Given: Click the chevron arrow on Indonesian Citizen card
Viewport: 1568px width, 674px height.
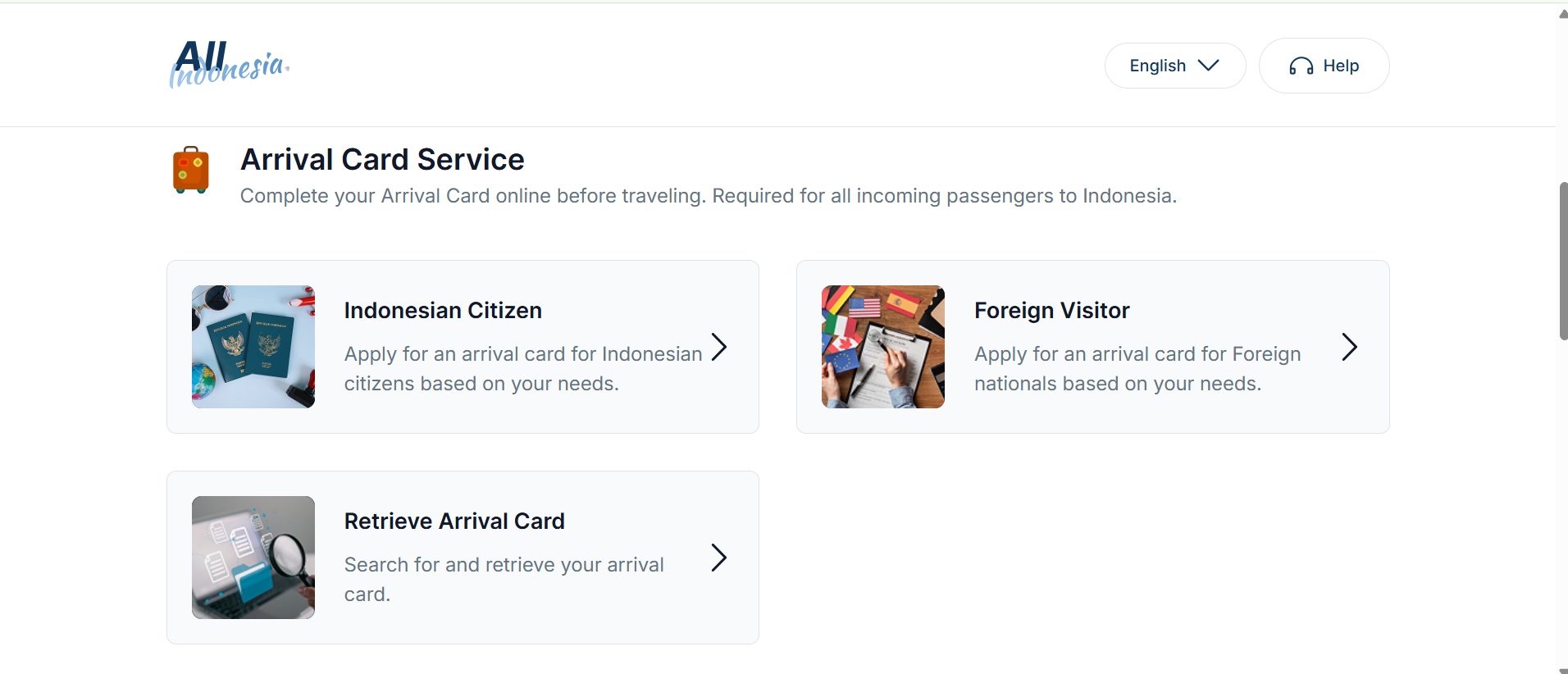Looking at the screenshot, I should [718, 347].
